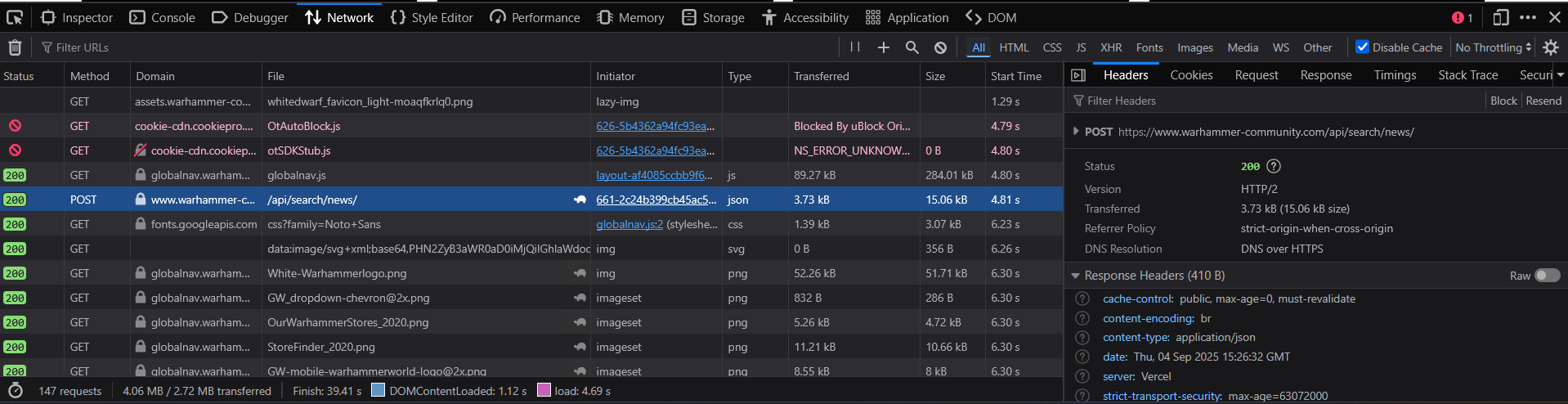
Task: Add a new request with plus icon
Action: tap(884, 47)
